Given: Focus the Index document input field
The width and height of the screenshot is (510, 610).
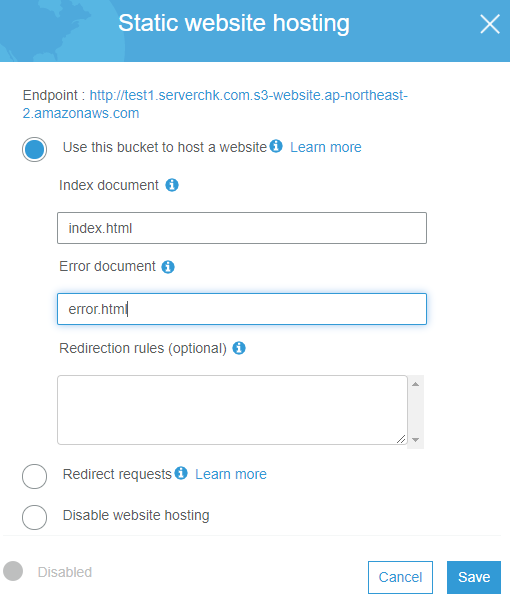Looking at the screenshot, I should click(242, 228).
